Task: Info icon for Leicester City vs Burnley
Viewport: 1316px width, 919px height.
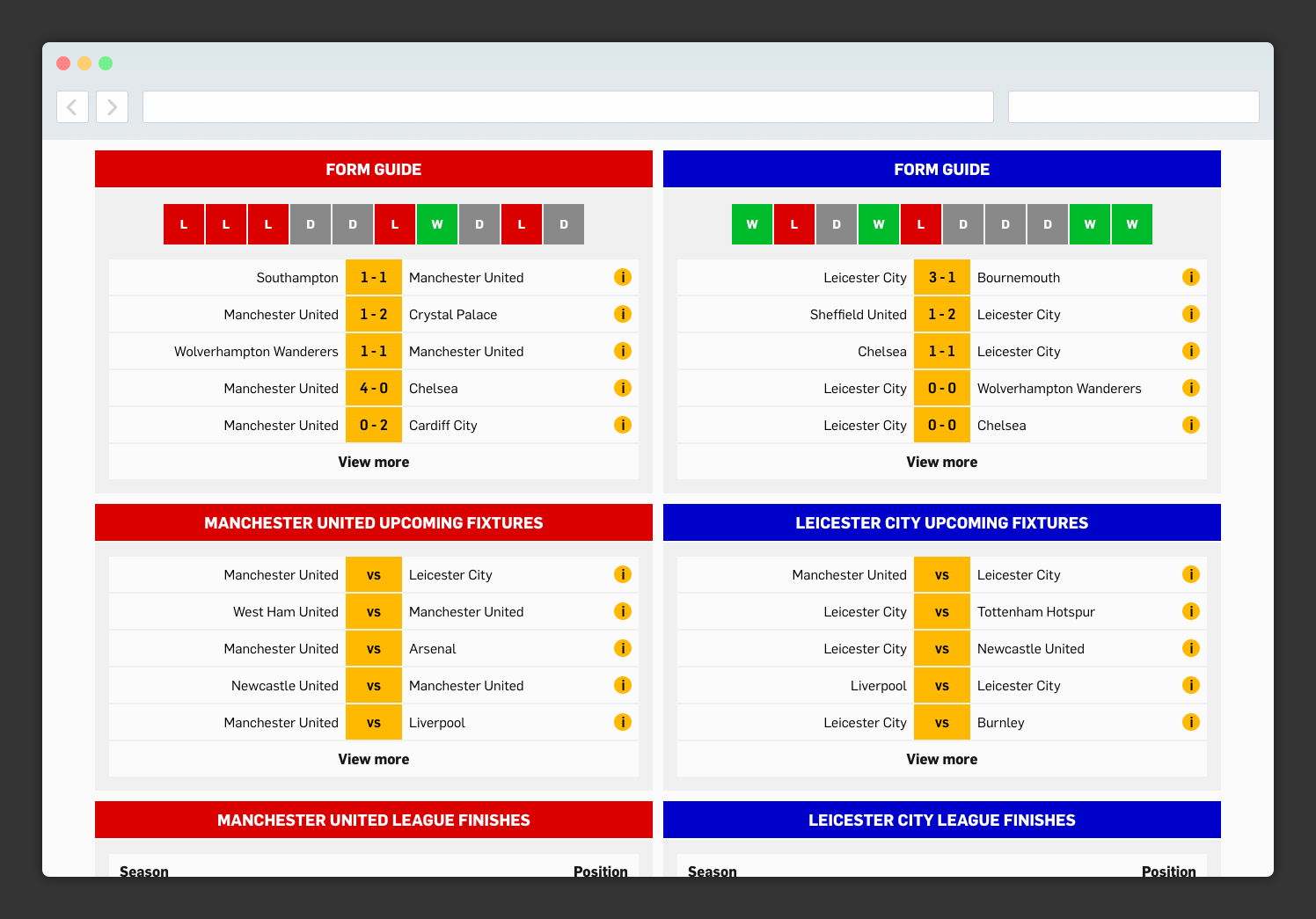Action: click(x=1191, y=722)
